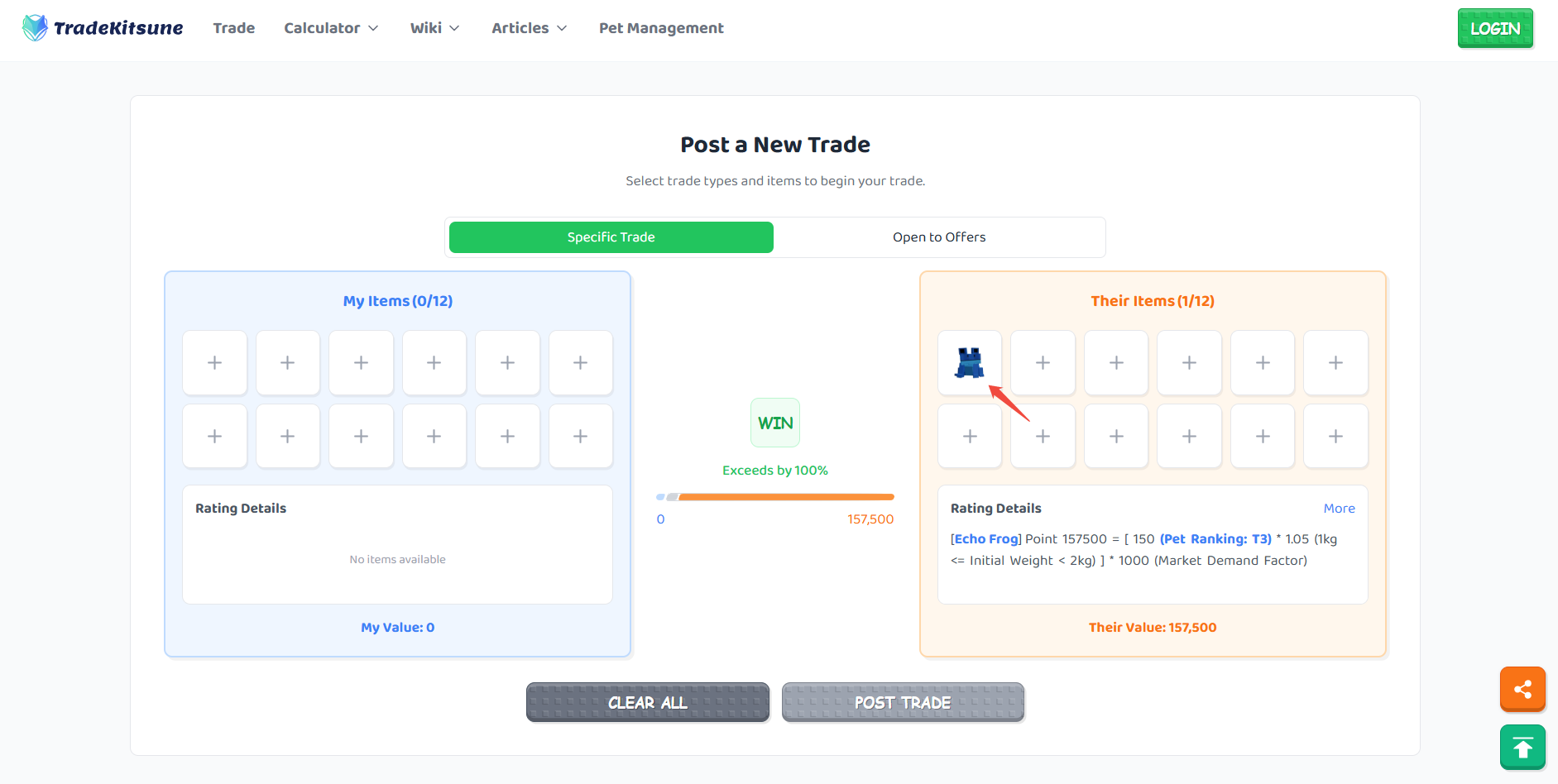The image size is (1558, 784).
Task: Click the plus next to Echo Frog
Action: (1043, 362)
